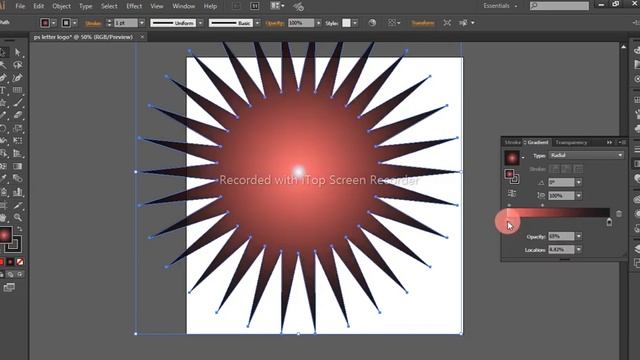Screen dimensions: 640x360
Task: Choose the Type tool
Action: coord(3,90)
